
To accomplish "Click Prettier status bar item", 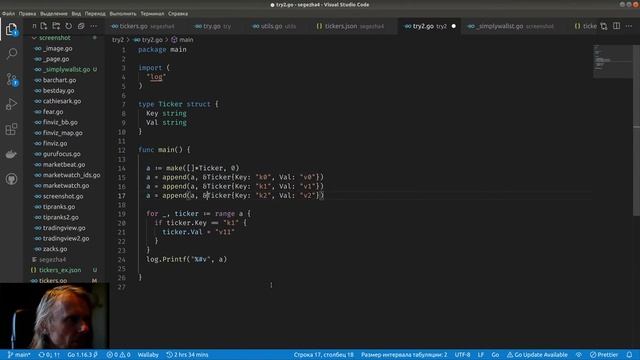I will [x=604, y=355].
